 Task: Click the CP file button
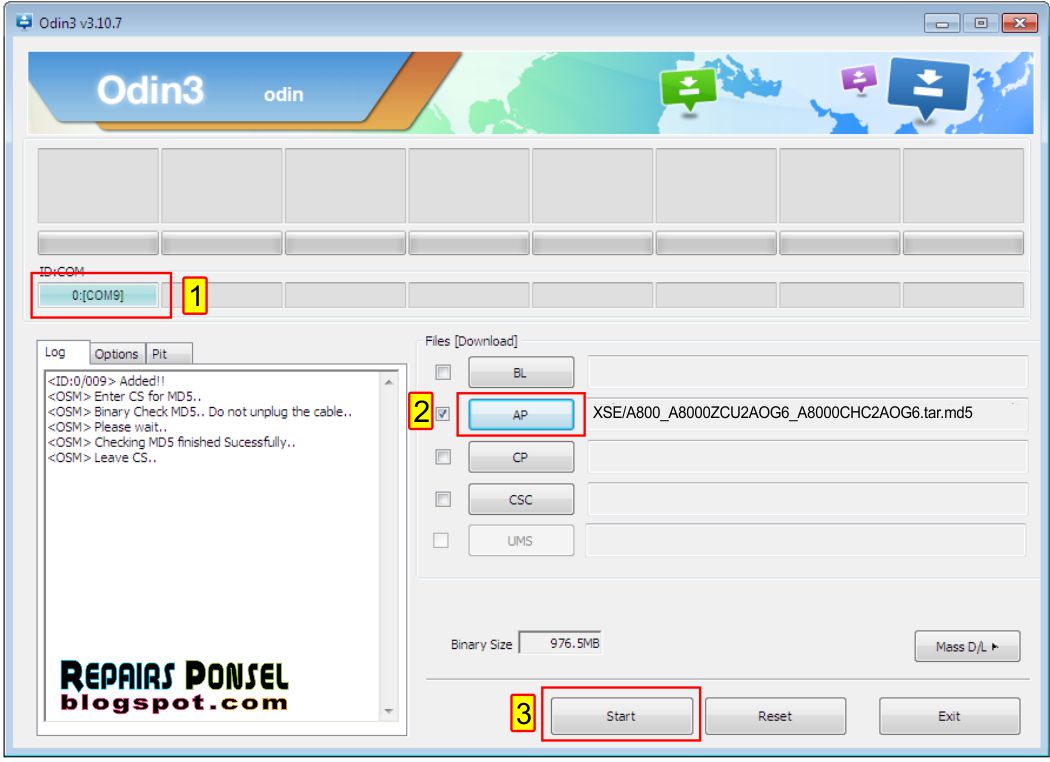[521, 457]
